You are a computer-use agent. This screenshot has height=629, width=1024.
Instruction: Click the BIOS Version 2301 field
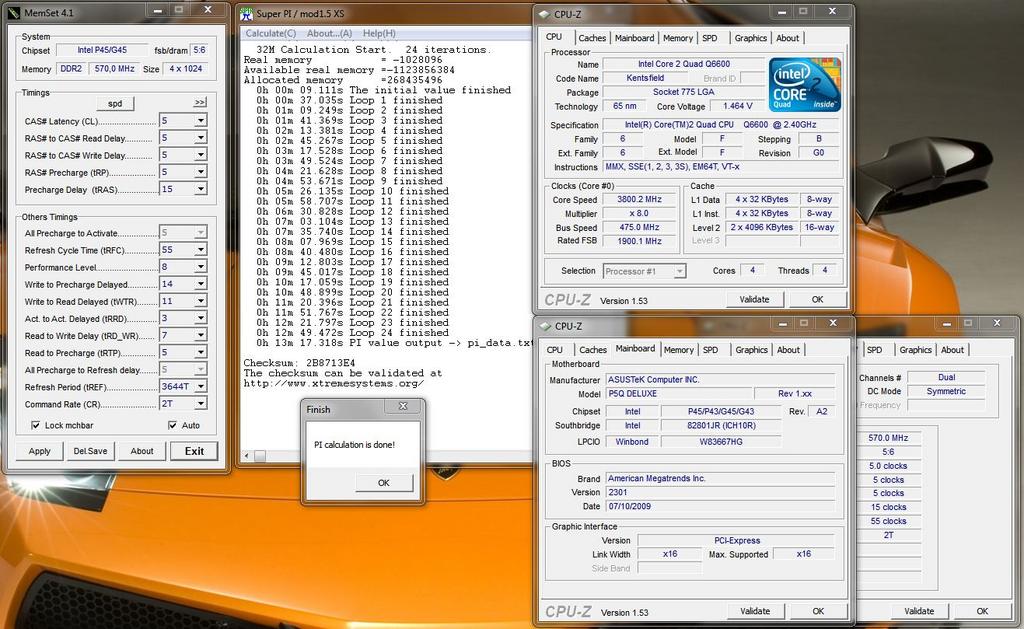click(x=720, y=492)
